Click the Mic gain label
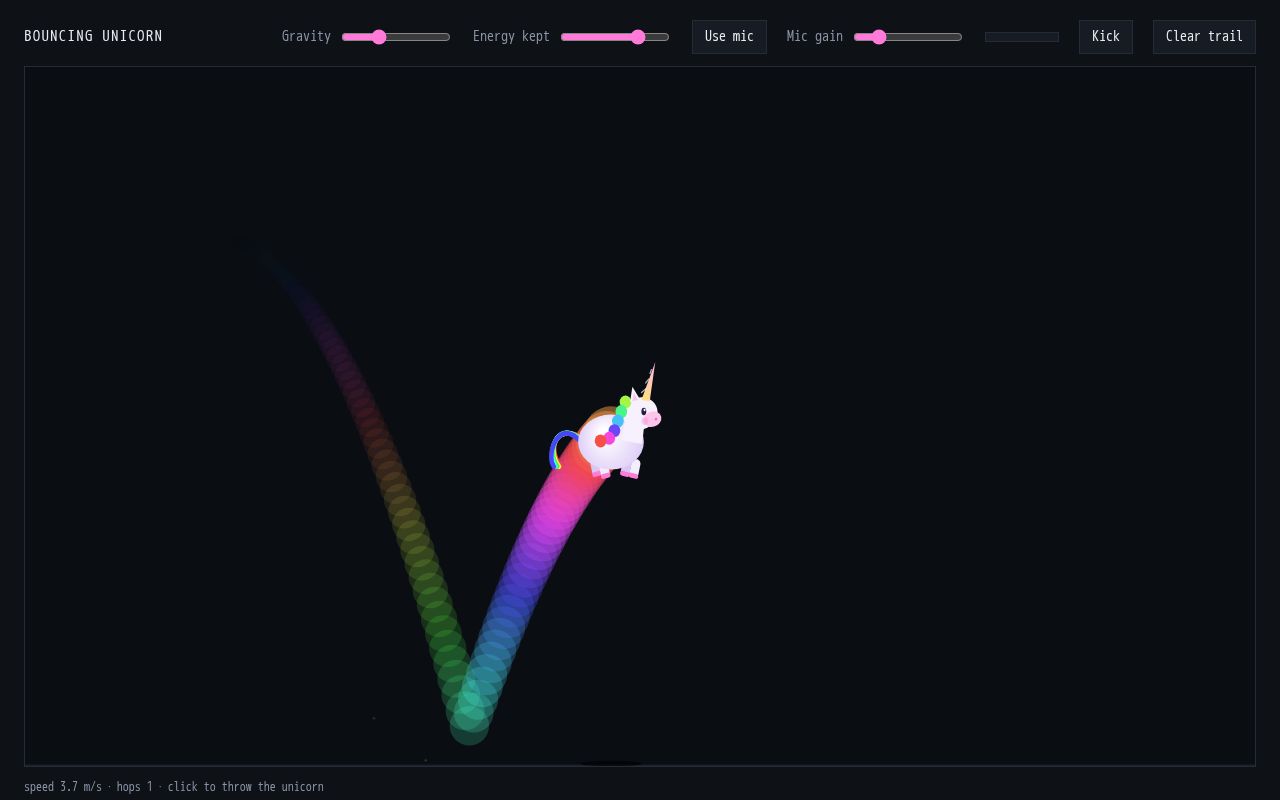The height and width of the screenshot is (800, 1280). [815, 37]
